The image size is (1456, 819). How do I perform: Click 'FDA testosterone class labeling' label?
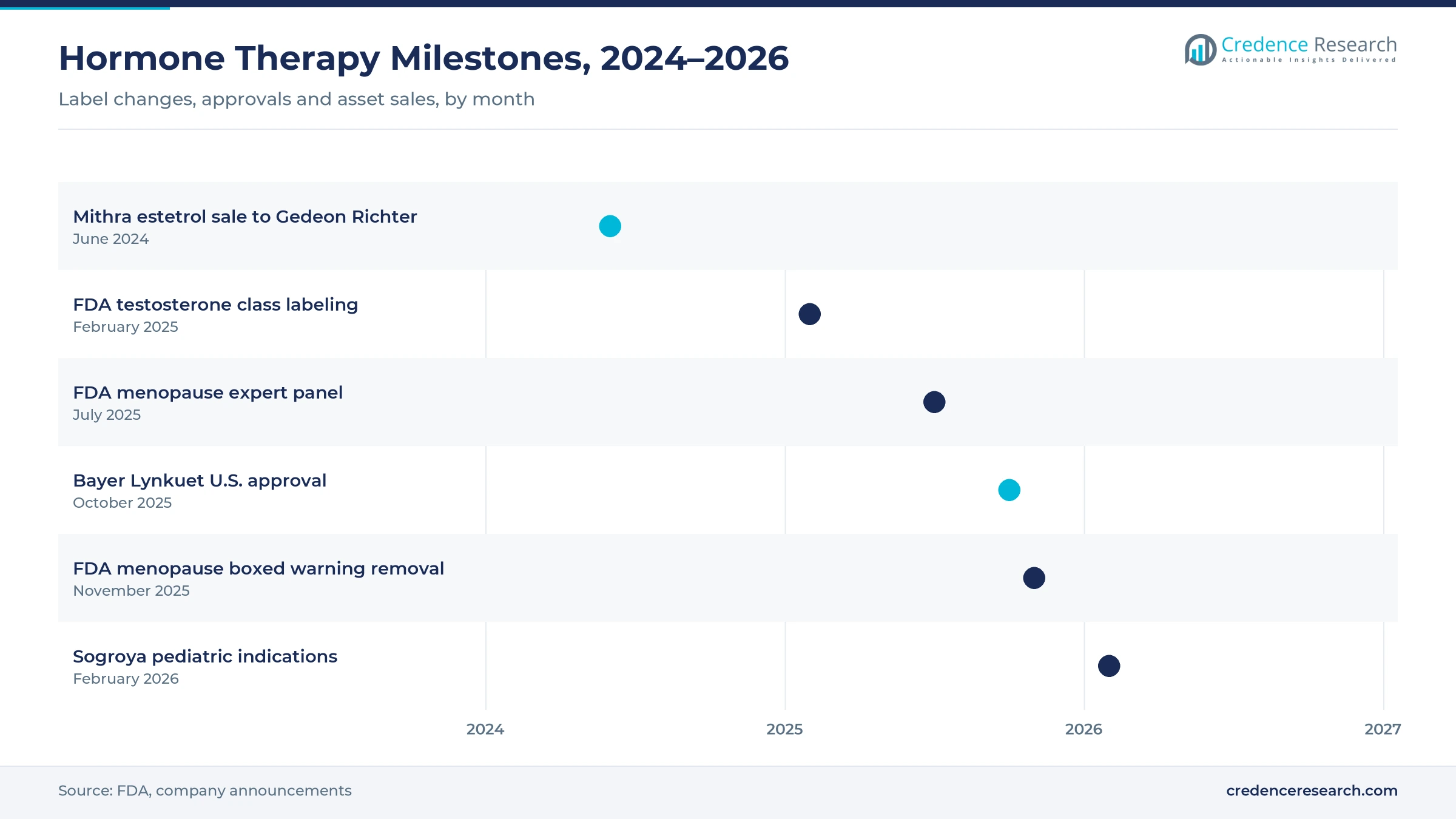coord(215,305)
